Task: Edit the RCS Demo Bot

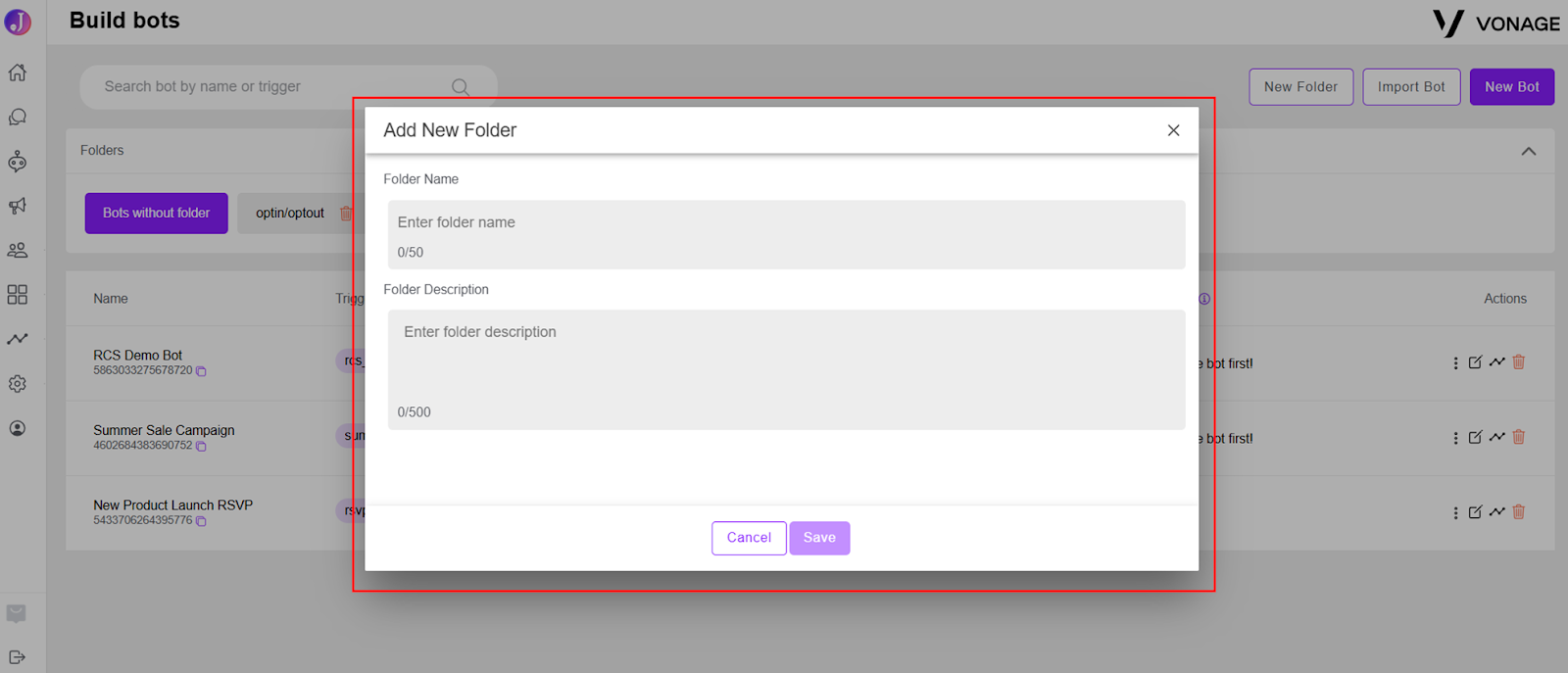Action: [x=1475, y=362]
